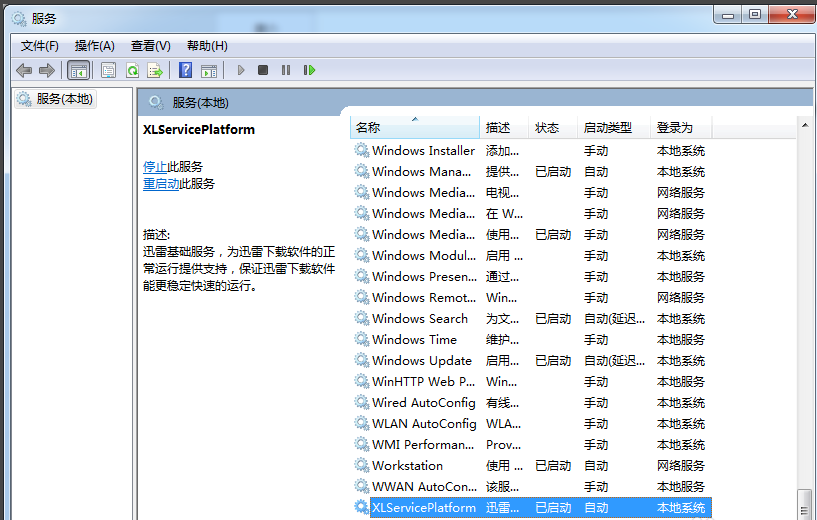Screen dimensions: 817x520
Task: Click the Export List toolbar icon
Action: 155,70
